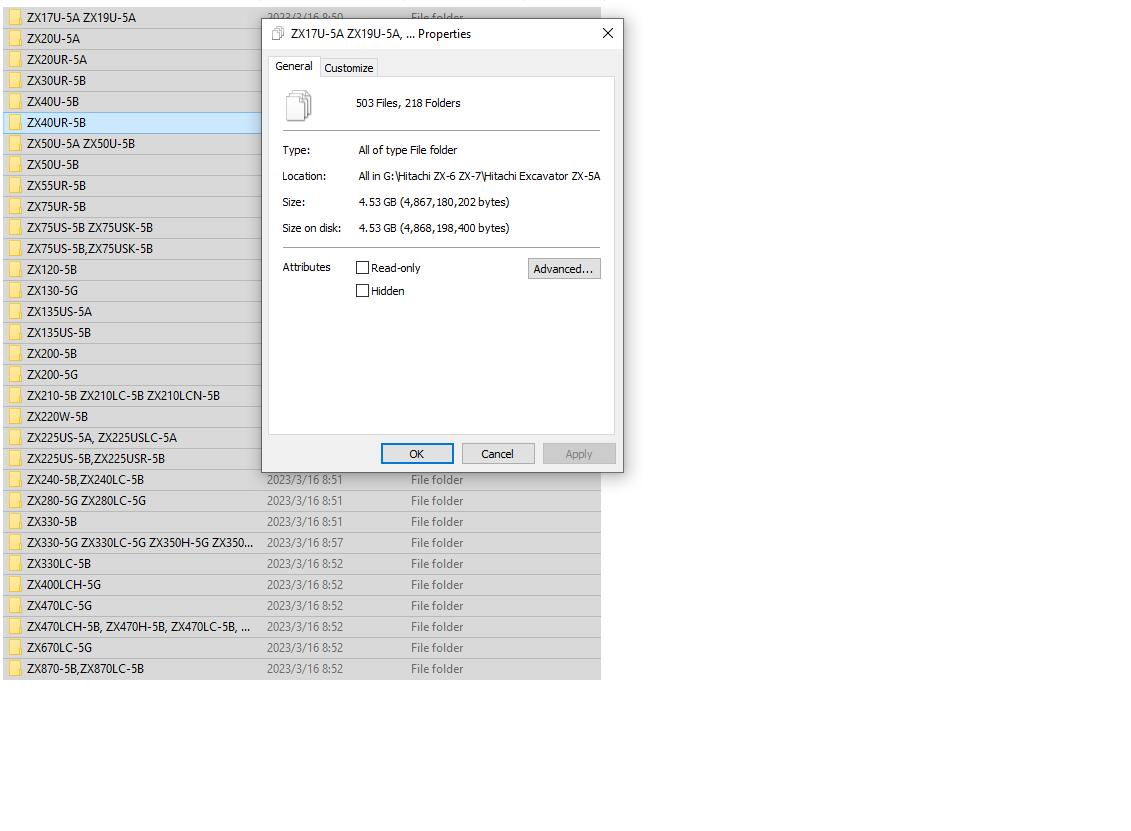
Task: Click the ZX40U-5B folder icon
Action: pyautogui.click(x=15, y=101)
